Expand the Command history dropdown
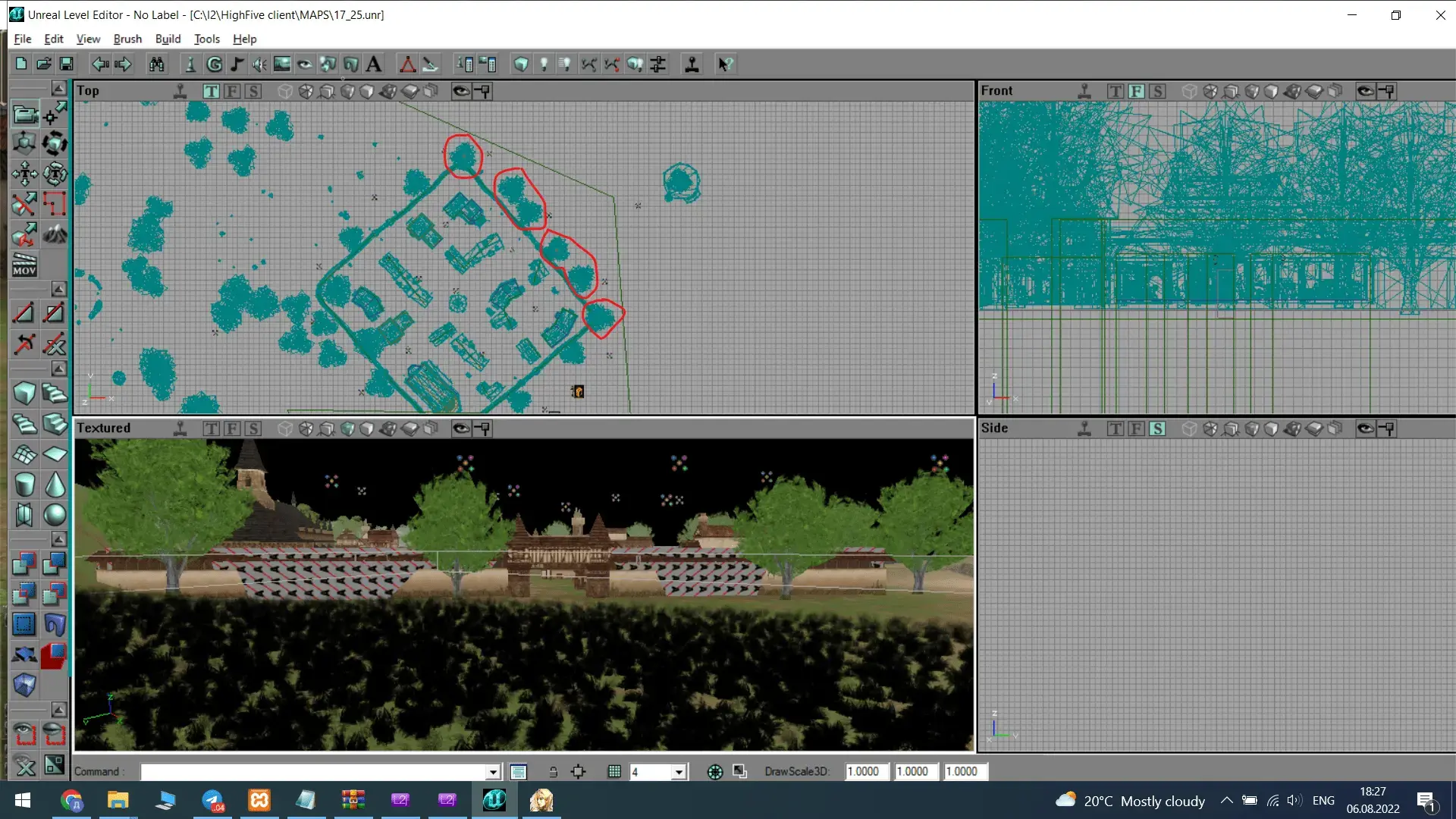 tap(493, 772)
